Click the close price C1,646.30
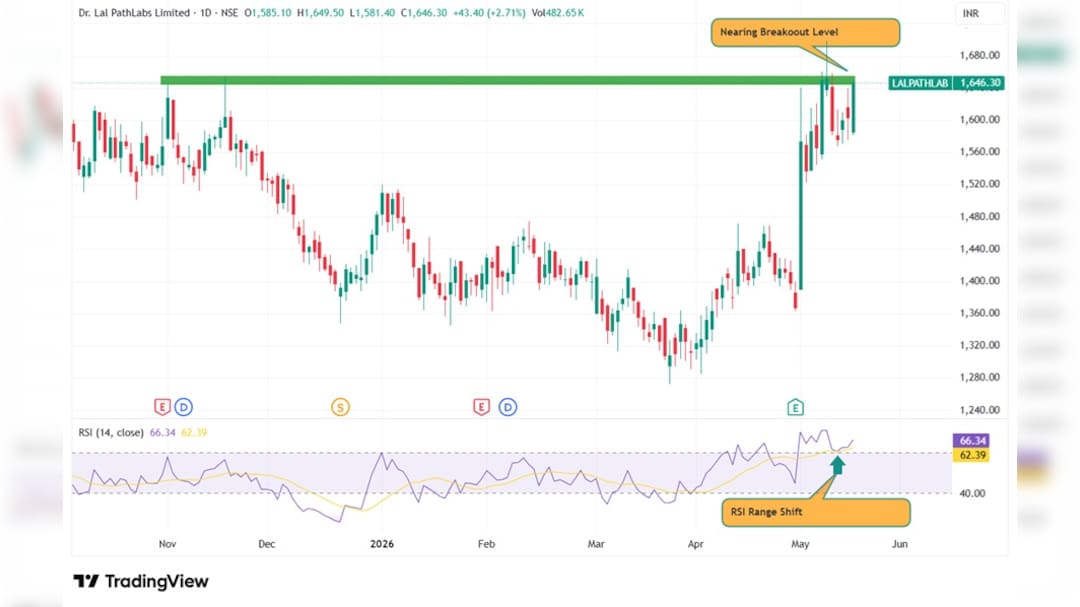The width and height of the screenshot is (1080, 607). (424, 12)
